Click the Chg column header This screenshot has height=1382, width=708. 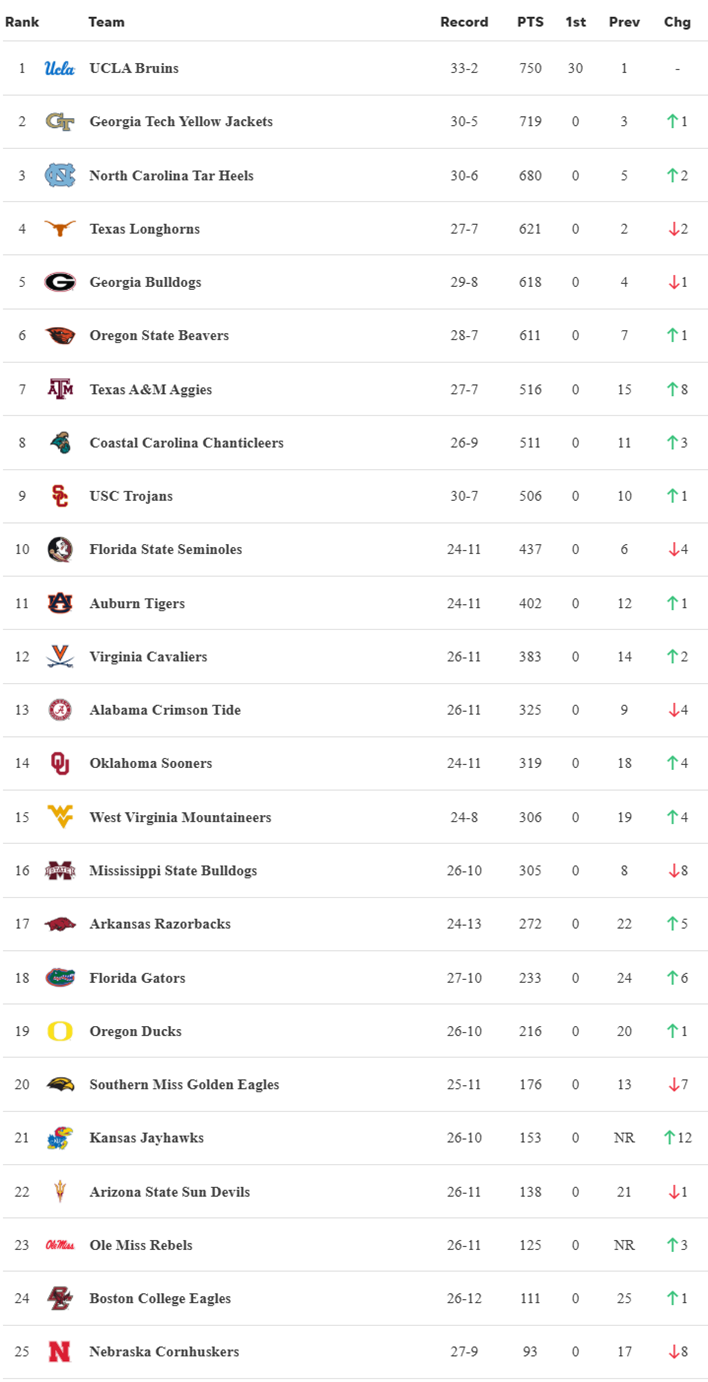pos(677,22)
